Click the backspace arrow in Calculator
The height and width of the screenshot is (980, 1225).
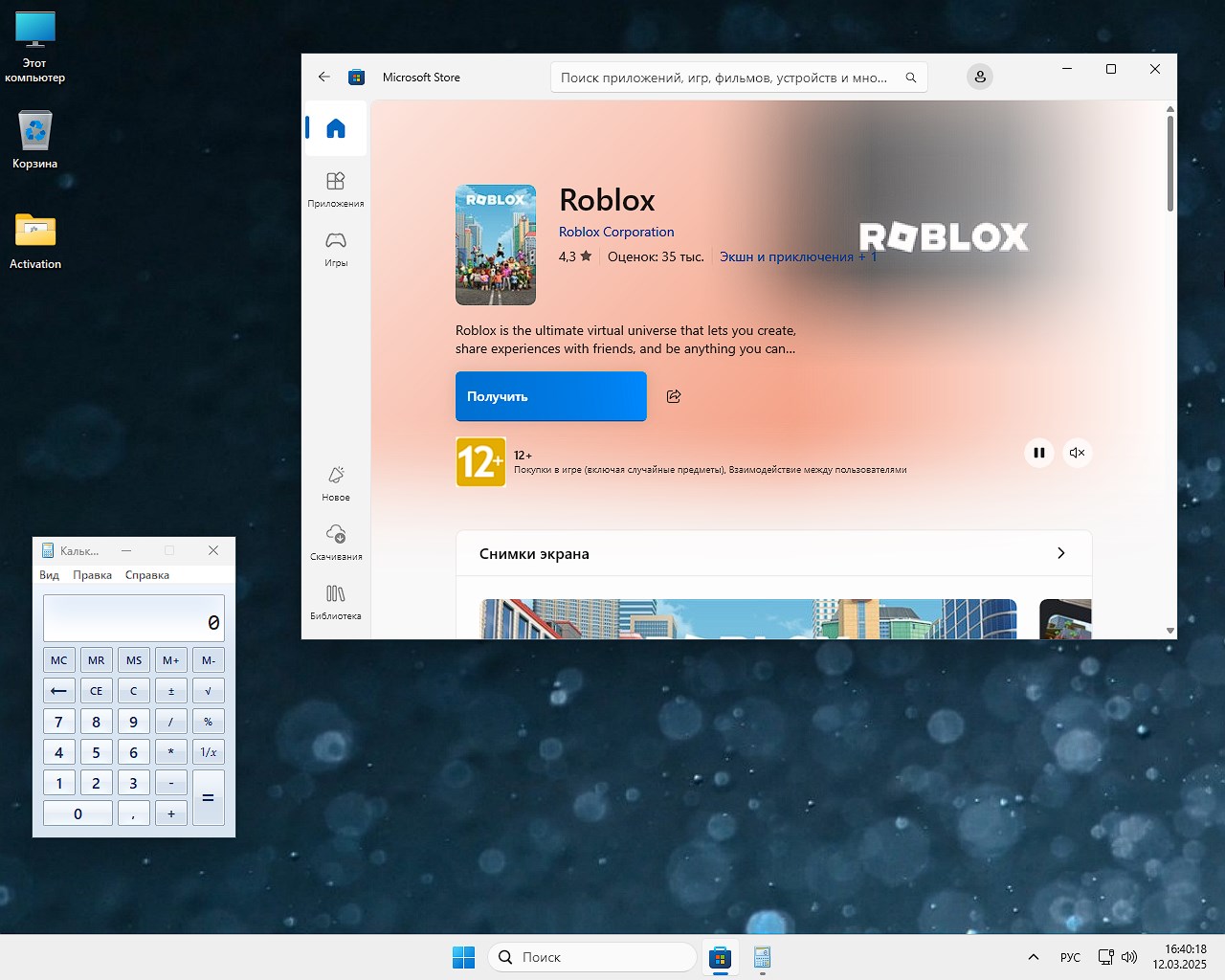point(59,691)
